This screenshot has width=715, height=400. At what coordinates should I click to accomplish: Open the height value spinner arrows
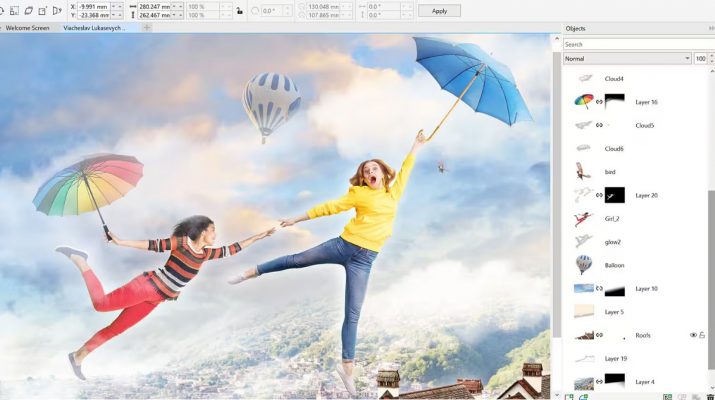click(x=177, y=15)
